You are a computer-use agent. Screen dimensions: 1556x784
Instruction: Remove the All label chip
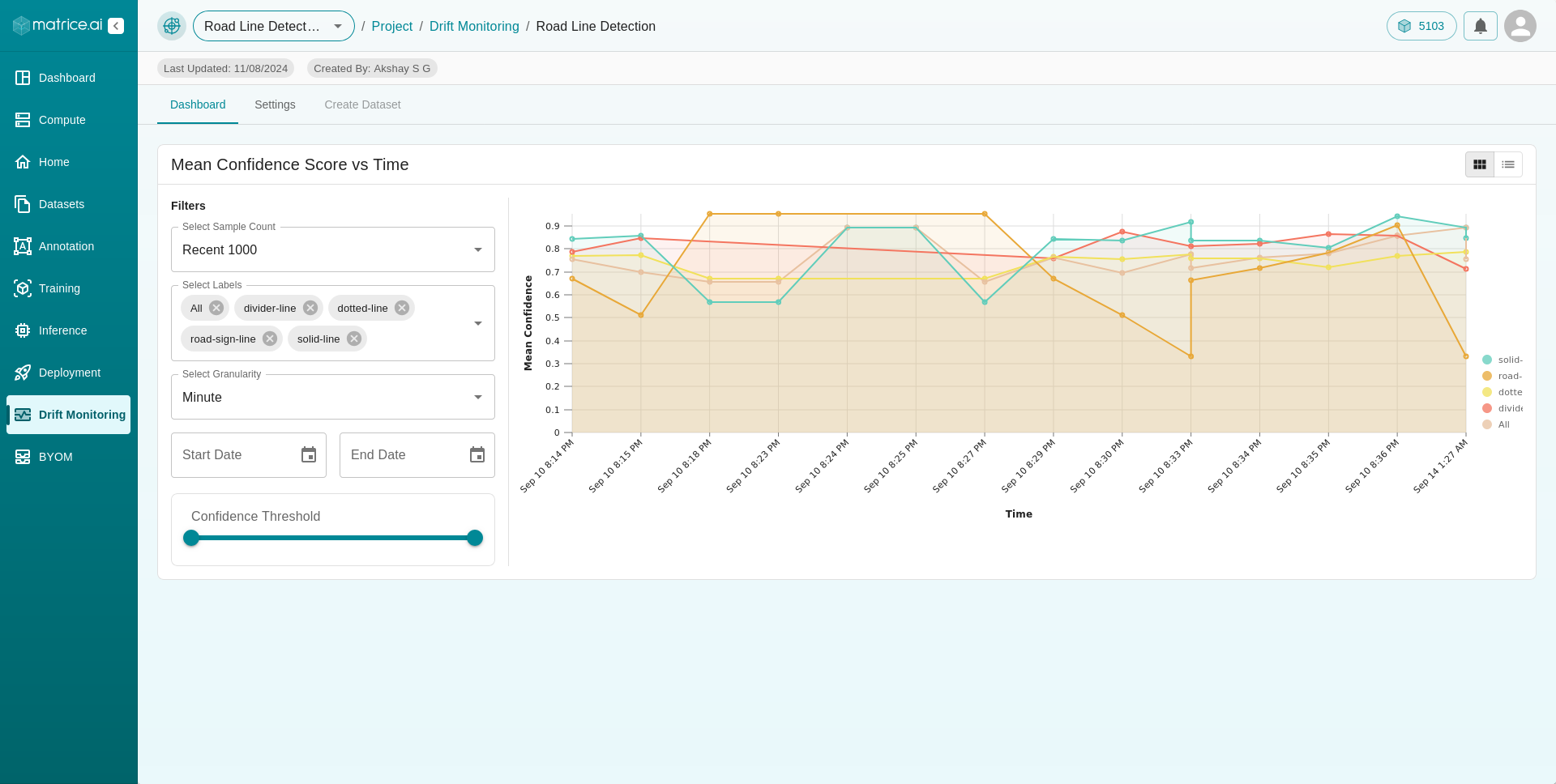pyautogui.click(x=216, y=308)
